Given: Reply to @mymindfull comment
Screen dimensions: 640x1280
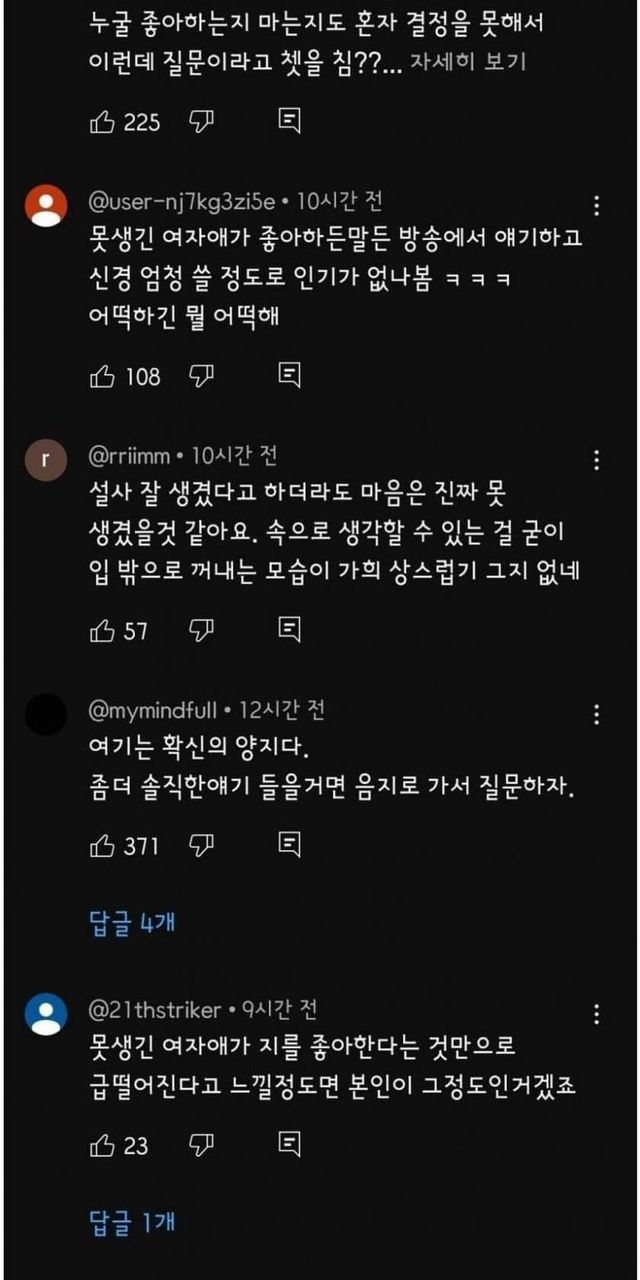Looking at the screenshot, I should 289,846.
